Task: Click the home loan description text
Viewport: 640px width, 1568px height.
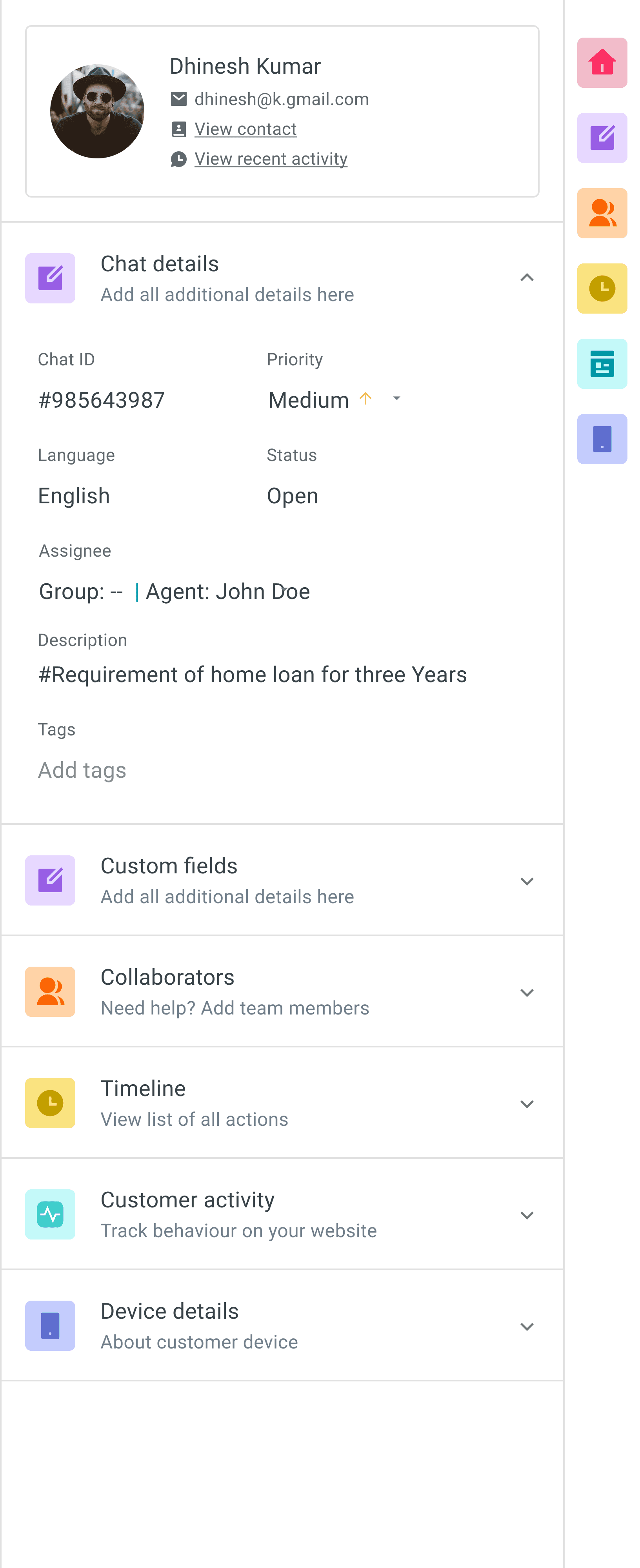Action: 252,674
